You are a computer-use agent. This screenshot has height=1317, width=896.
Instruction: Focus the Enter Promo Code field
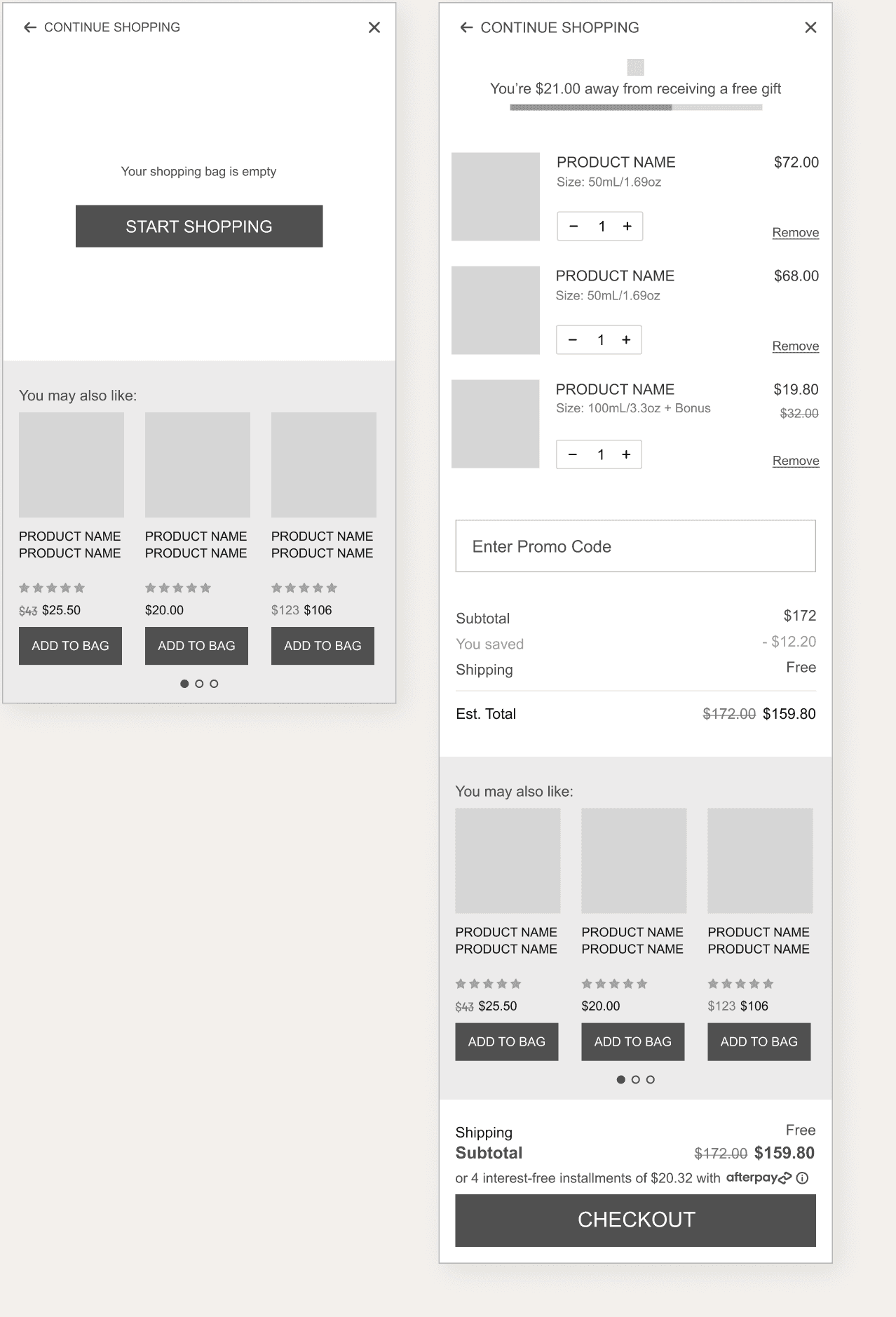click(636, 546)
